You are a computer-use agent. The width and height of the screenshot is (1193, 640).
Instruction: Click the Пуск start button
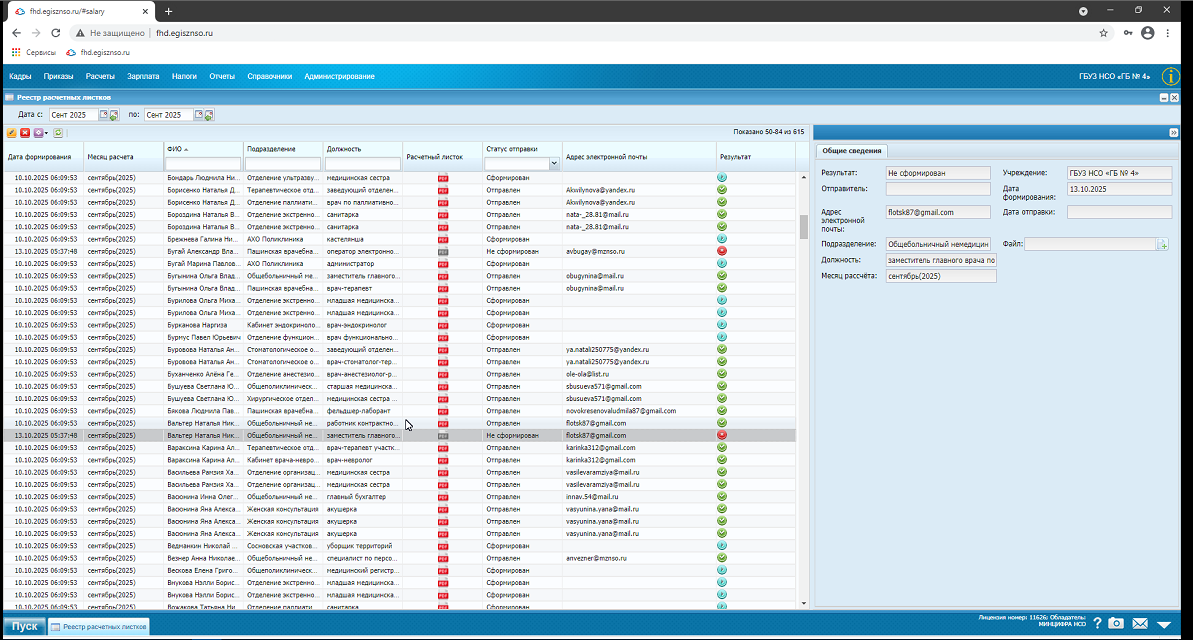(24, 626)
